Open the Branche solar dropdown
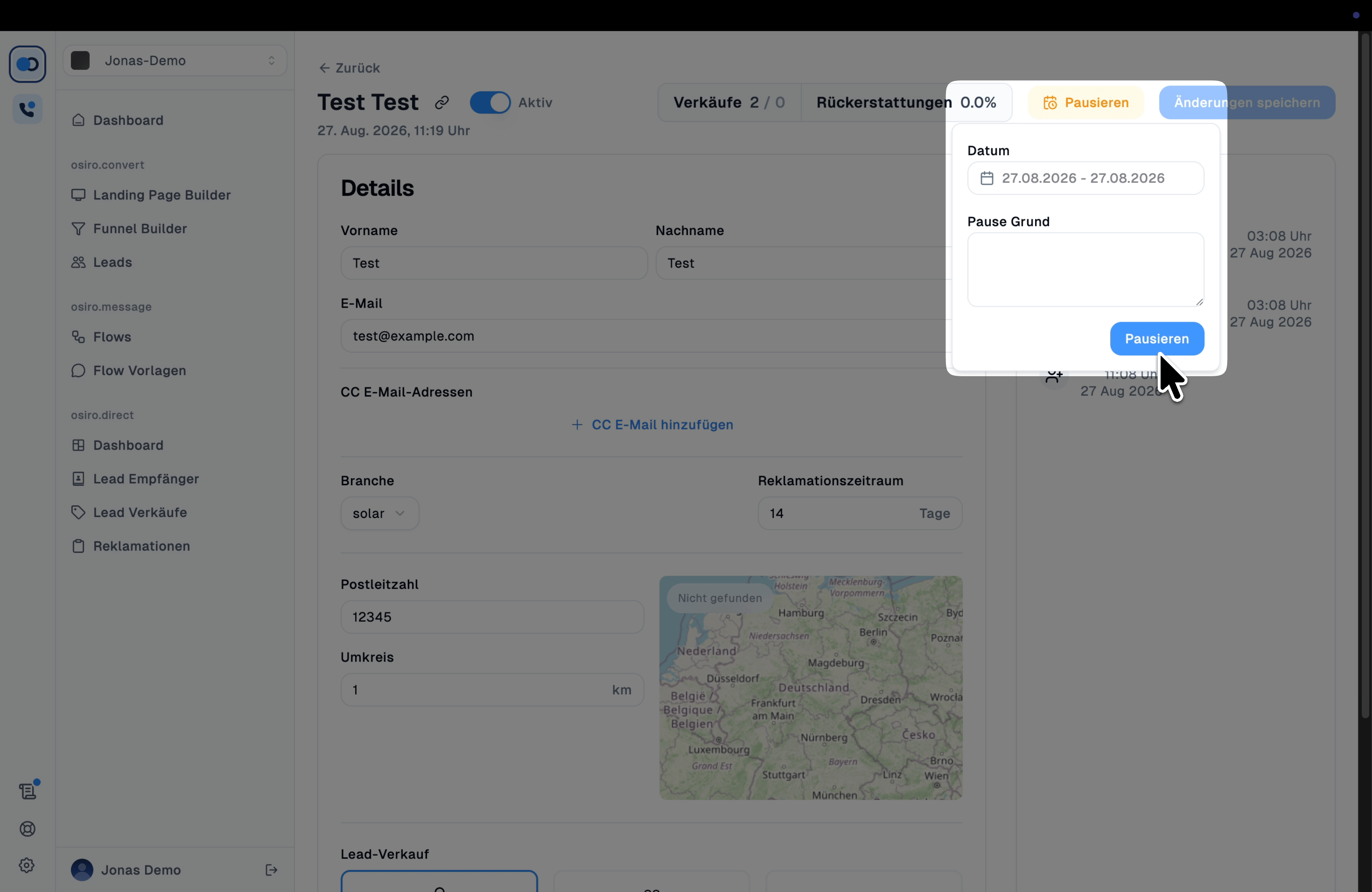1372x892 pixels. (x=379, y=513)
